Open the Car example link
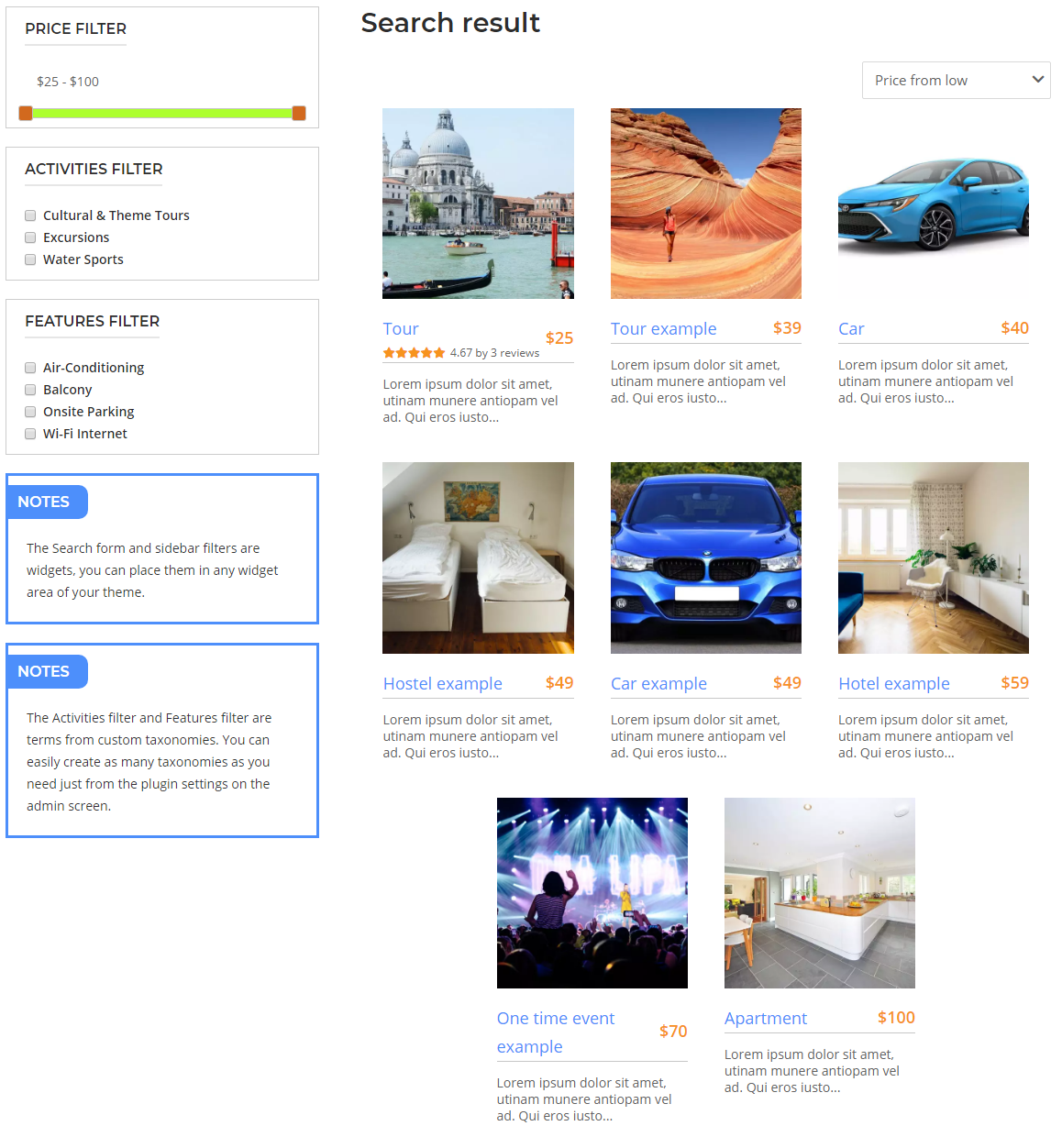Screen dimensions: 1062x1148 (x=658, y=683)
